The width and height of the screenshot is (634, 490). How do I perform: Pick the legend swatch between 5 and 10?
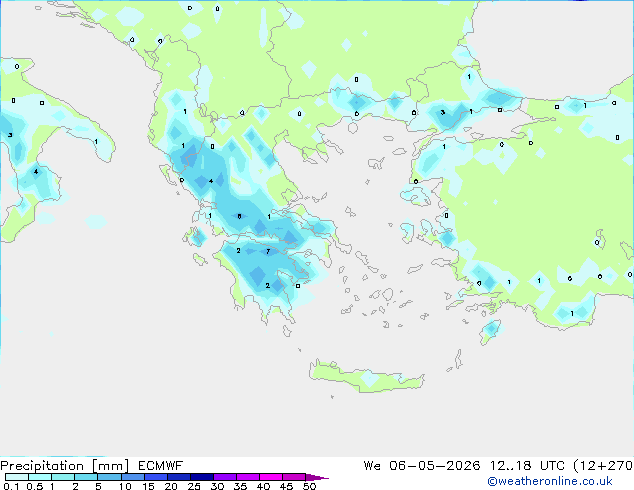click(x=109, y=477)
